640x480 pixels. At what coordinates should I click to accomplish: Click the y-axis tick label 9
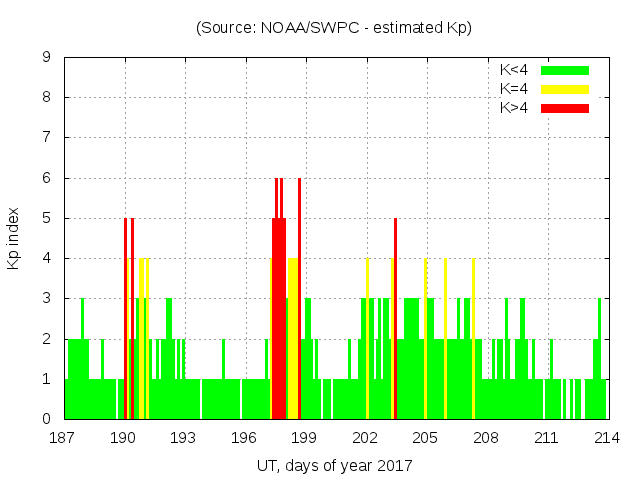tap(47, 58)
